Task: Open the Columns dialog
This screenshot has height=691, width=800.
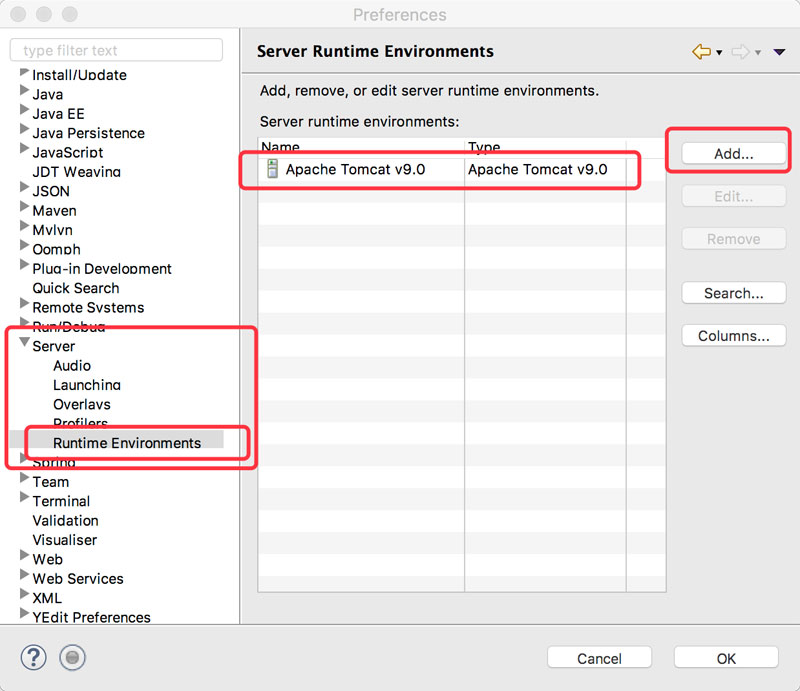Action: (x=733, y=335)
